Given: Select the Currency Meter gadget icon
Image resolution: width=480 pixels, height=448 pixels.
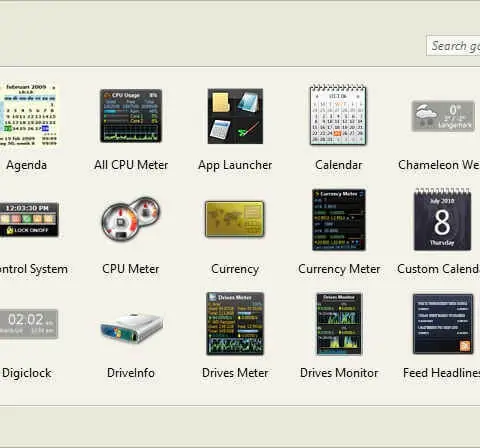Looking at the screenshot, I should (x=339, y=220).
